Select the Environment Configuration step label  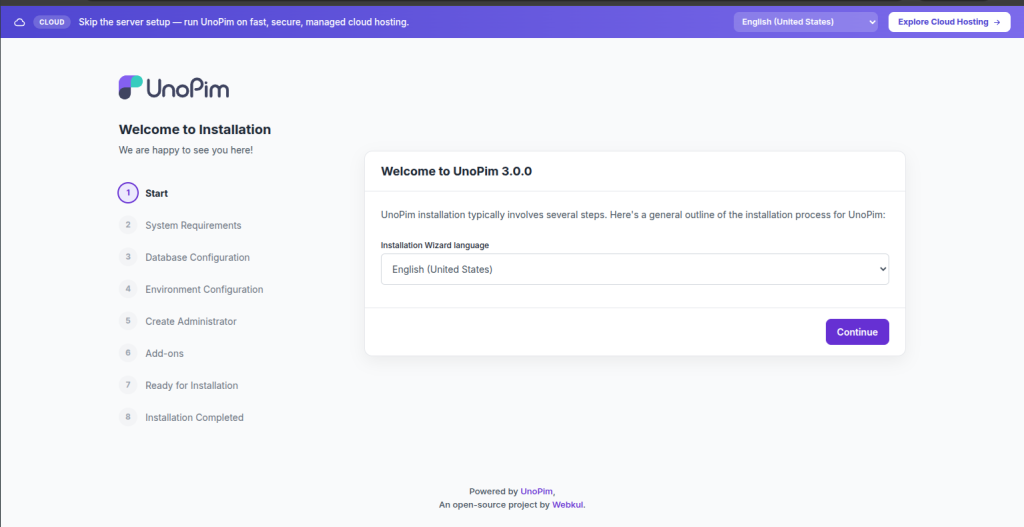pyautogui.click(x=204, y=289)
